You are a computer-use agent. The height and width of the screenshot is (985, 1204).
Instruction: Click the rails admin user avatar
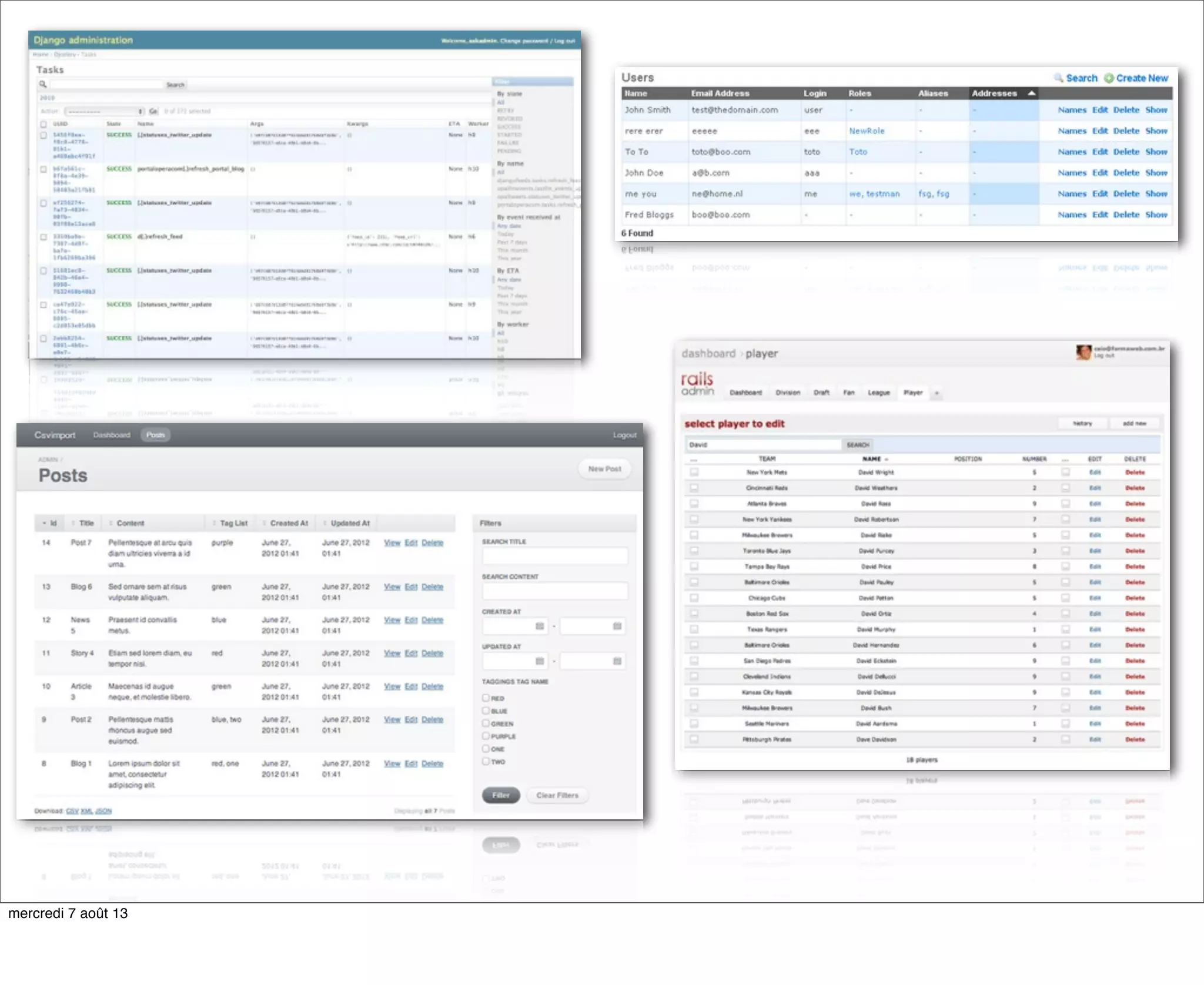[1083, 352]
